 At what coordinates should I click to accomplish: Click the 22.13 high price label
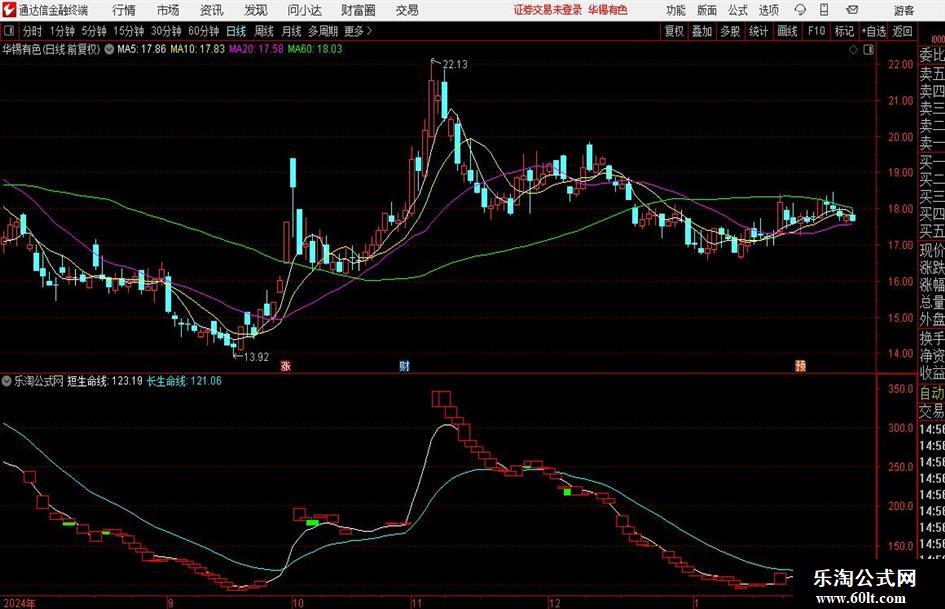point(455,65)
